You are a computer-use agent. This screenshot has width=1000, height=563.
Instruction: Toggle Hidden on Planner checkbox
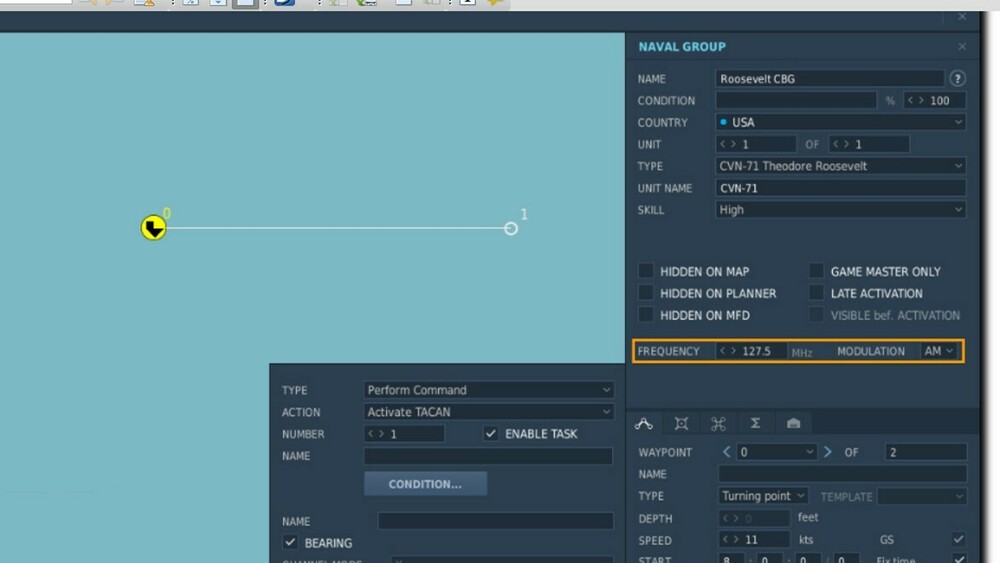point(645,293)
